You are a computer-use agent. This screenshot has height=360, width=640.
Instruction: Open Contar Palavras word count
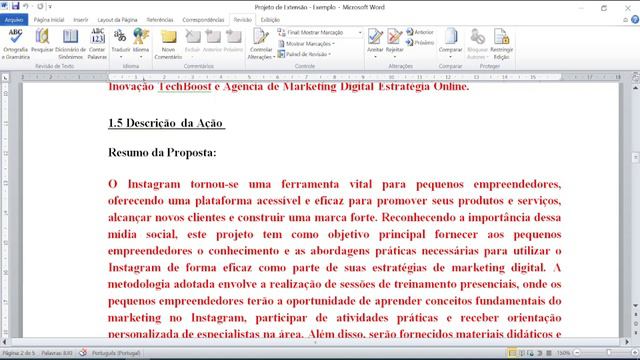(x=97, y=44)
